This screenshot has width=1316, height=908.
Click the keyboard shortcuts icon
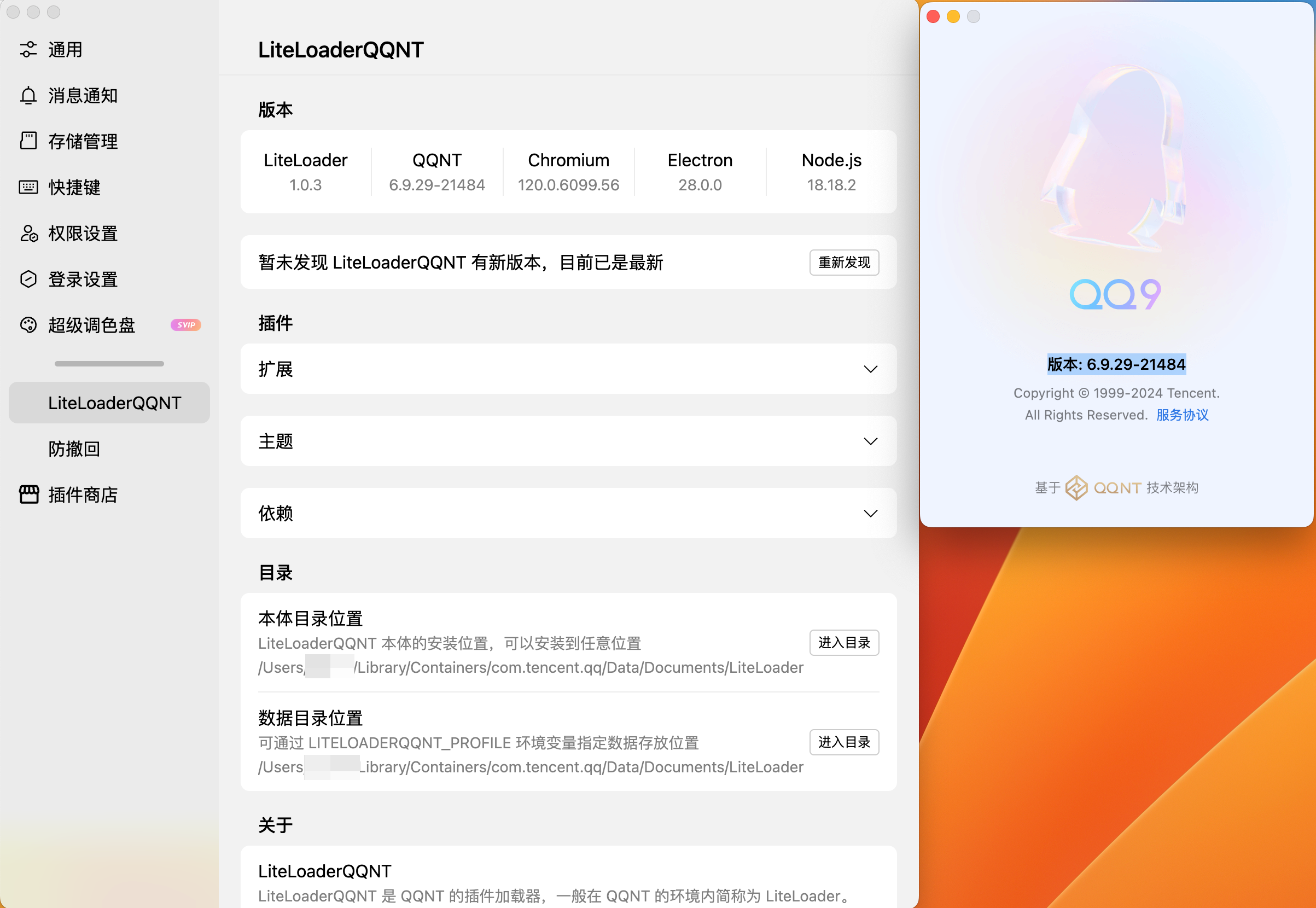[28, 187]
